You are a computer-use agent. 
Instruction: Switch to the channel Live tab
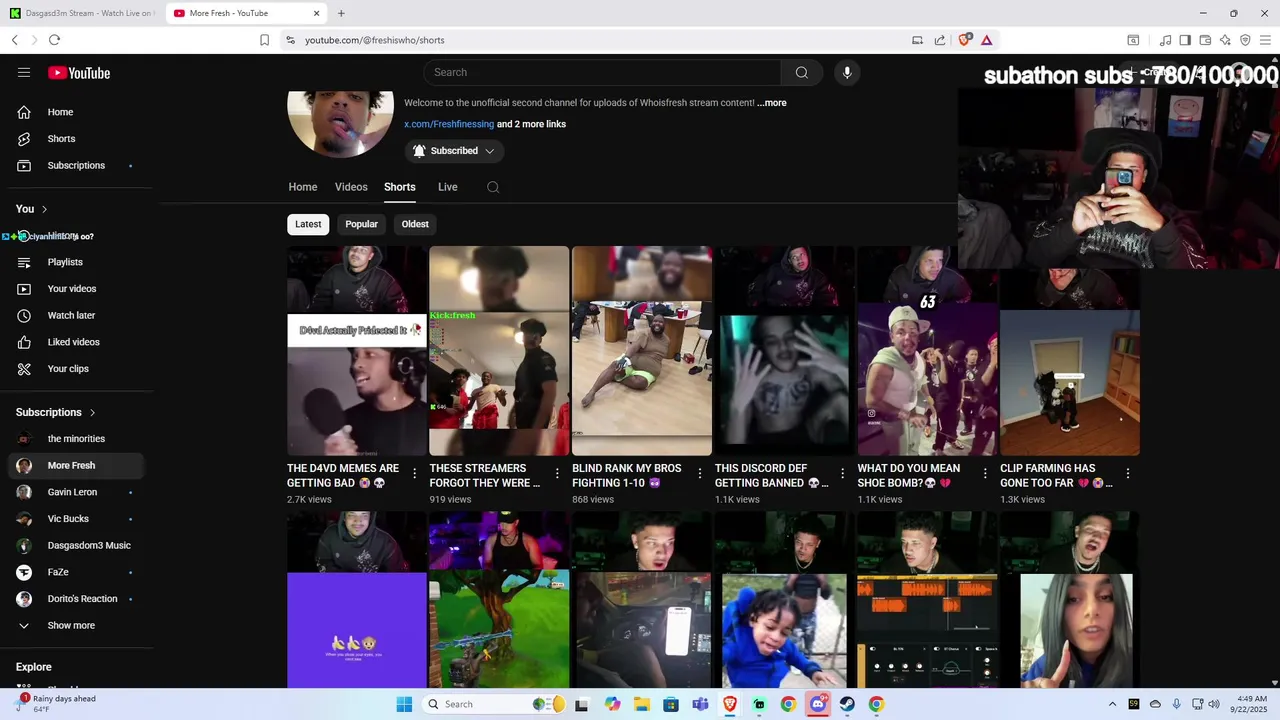(447, 187)
